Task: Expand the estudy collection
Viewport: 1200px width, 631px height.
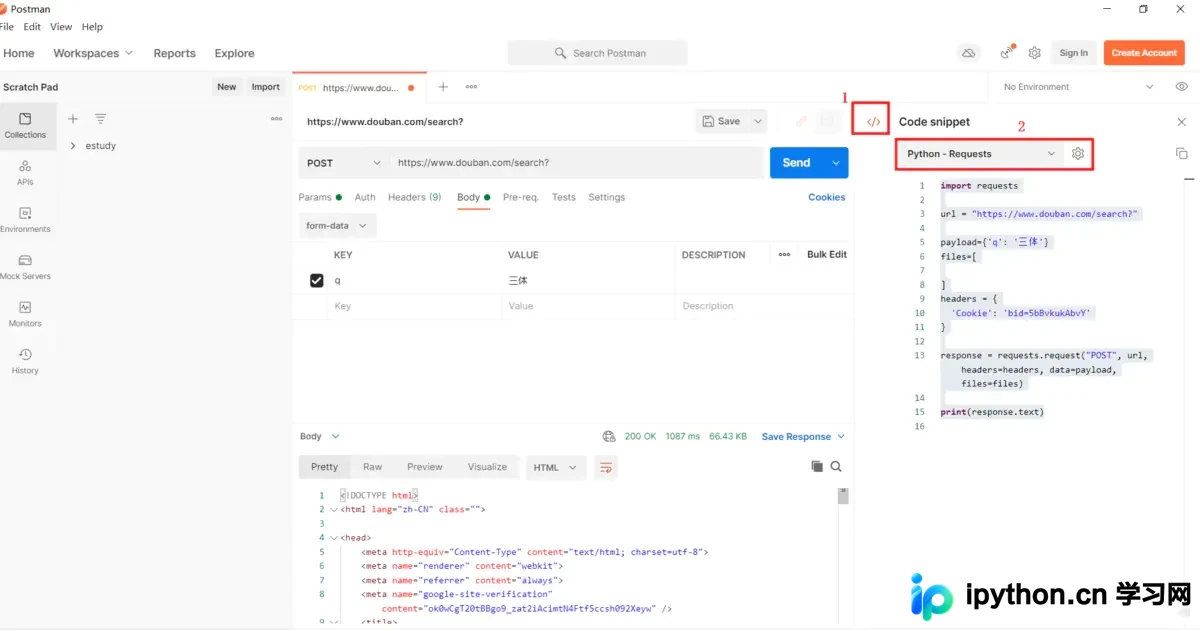Action: pos(73,146)
